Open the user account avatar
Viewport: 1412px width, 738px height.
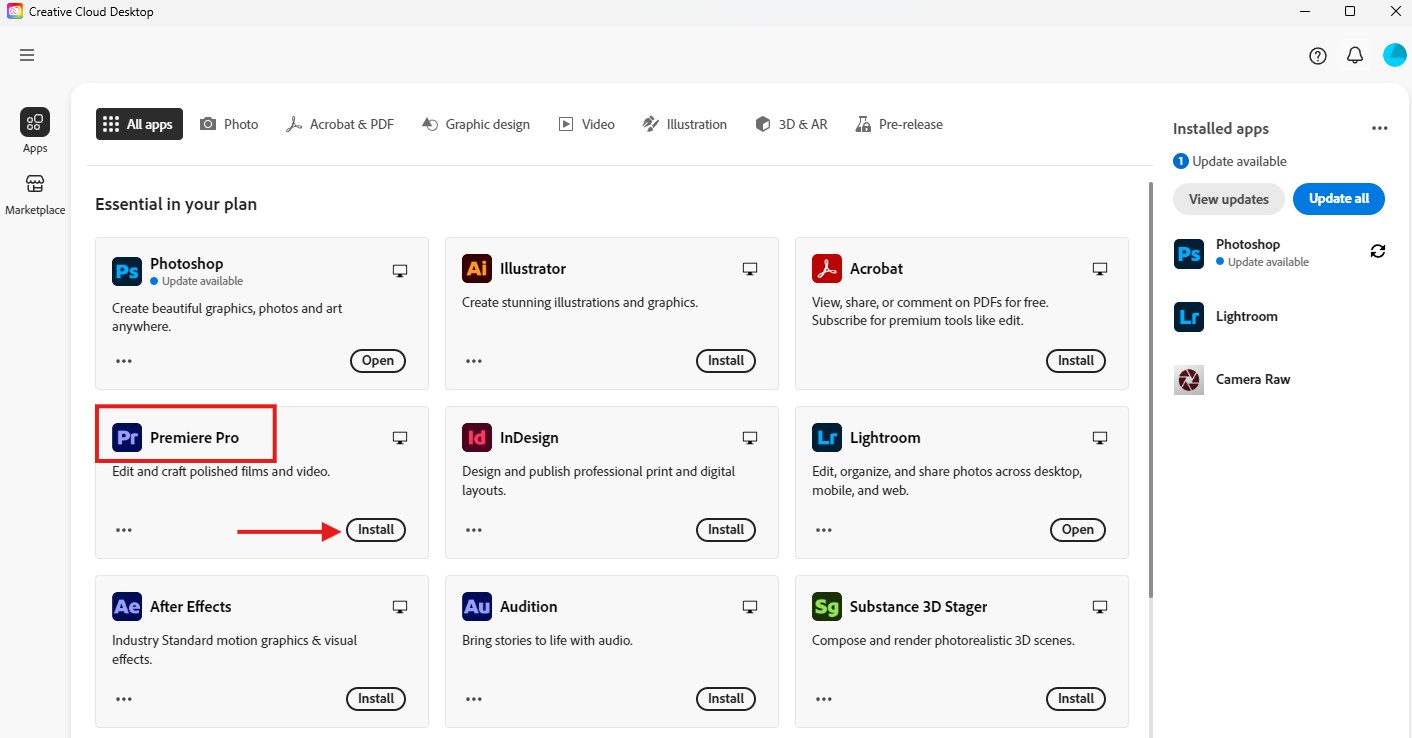point(1394,55)
